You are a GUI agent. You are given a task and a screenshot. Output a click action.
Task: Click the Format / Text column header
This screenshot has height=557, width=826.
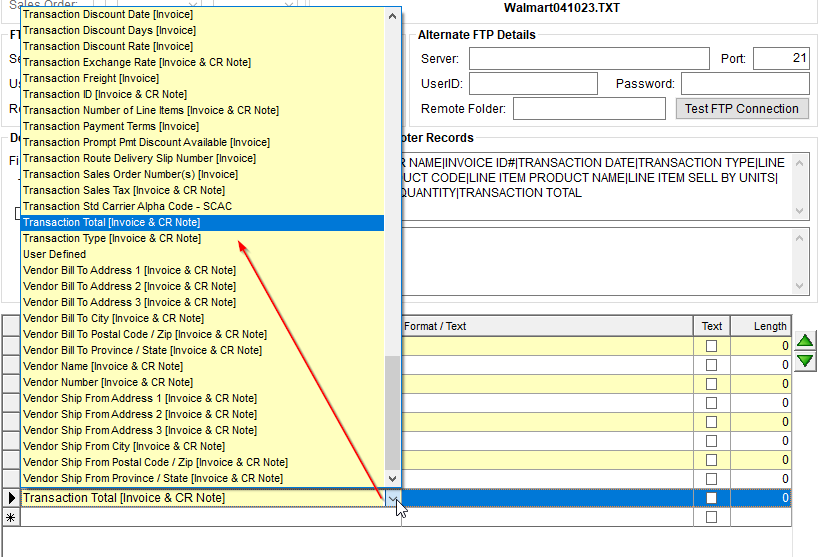click(547, 326)
